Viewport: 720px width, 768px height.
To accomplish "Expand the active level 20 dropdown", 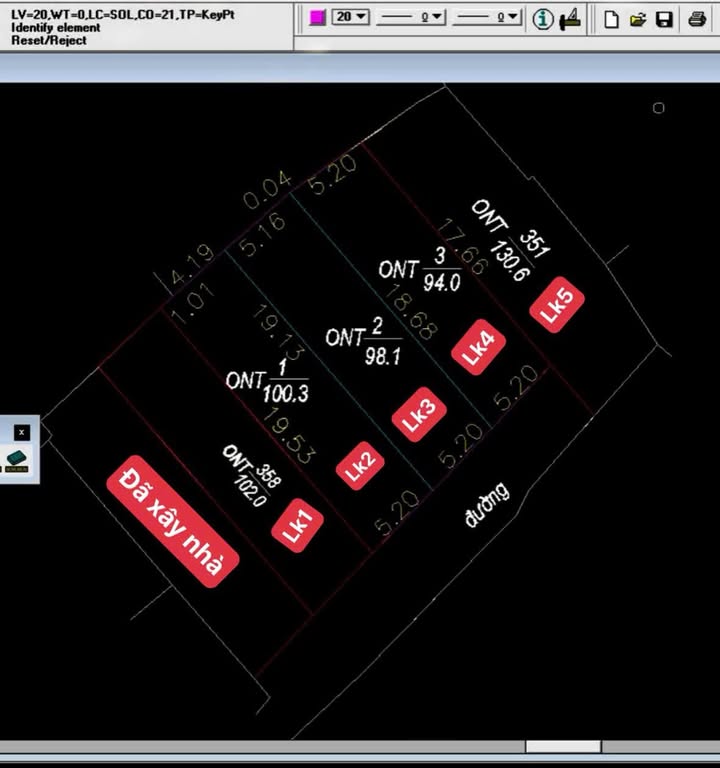I will click(351, 18).
